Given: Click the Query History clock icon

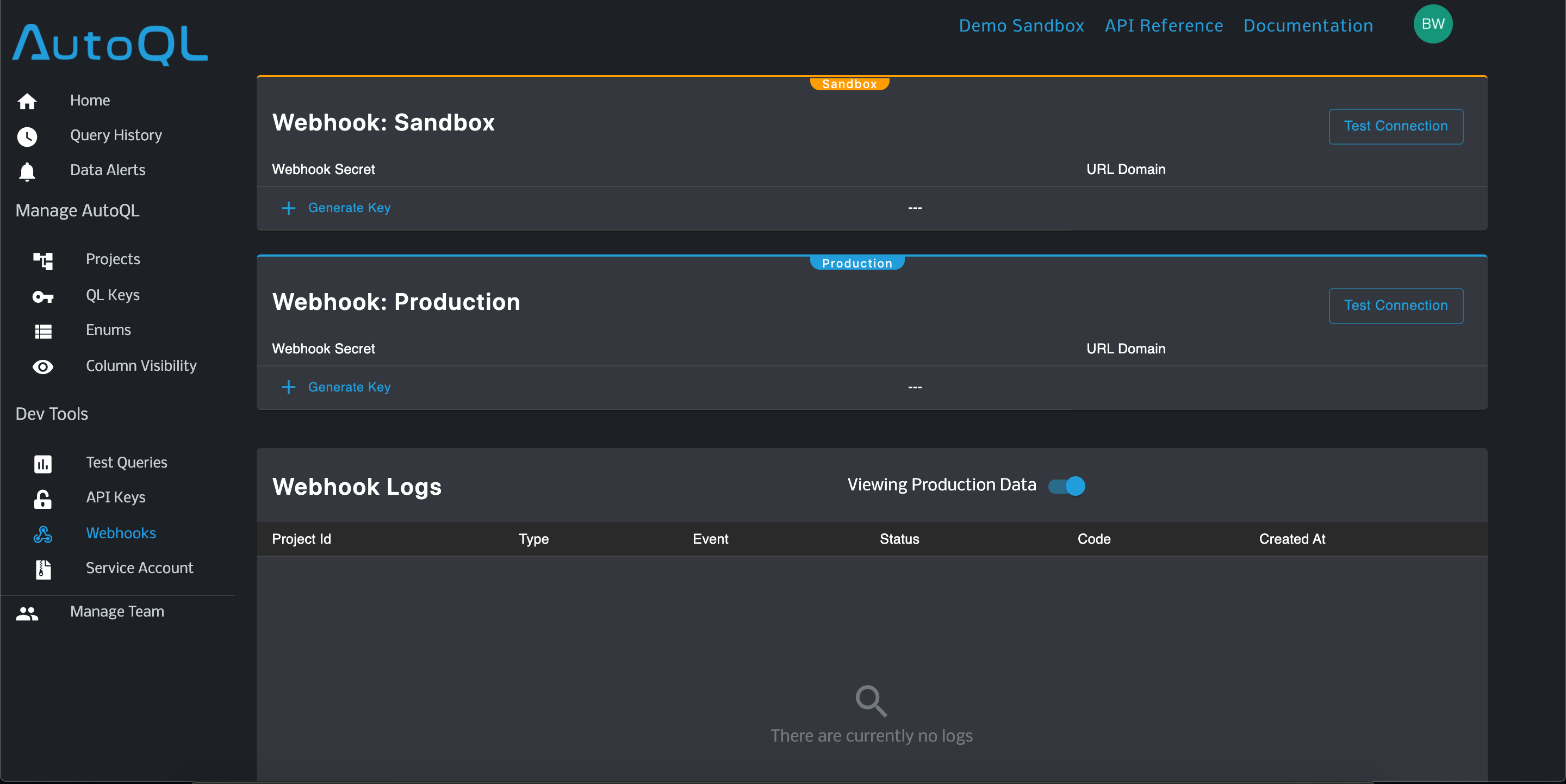Looking at the screenshot, I should coord(27,137).
